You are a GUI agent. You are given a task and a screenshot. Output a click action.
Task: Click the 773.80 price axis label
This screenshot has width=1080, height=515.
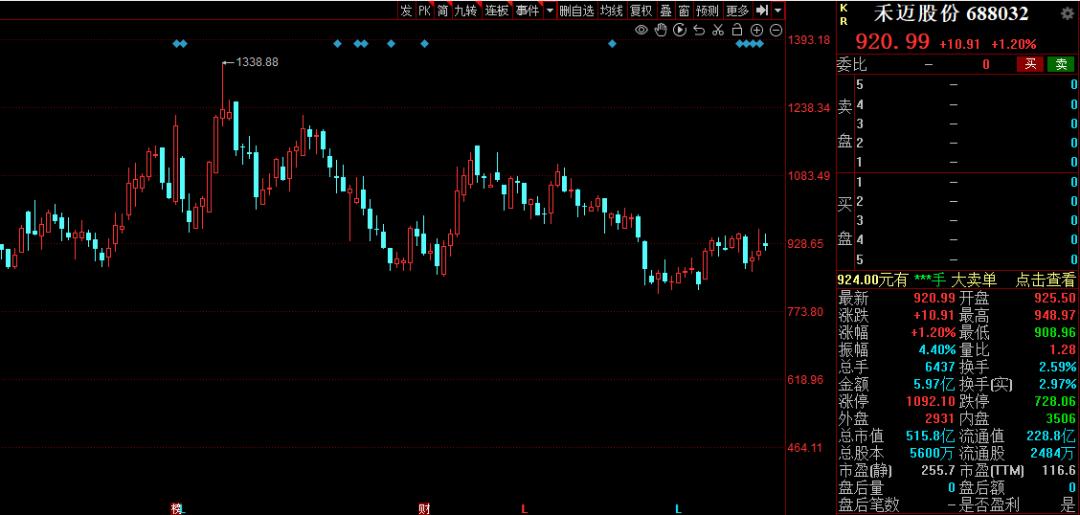[x=806, y=312]
